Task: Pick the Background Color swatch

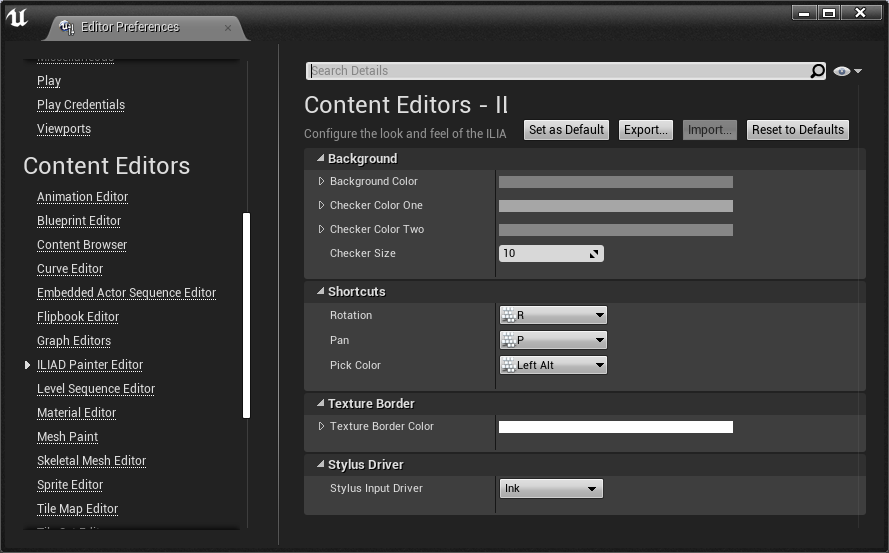Action: pos(616,182)
